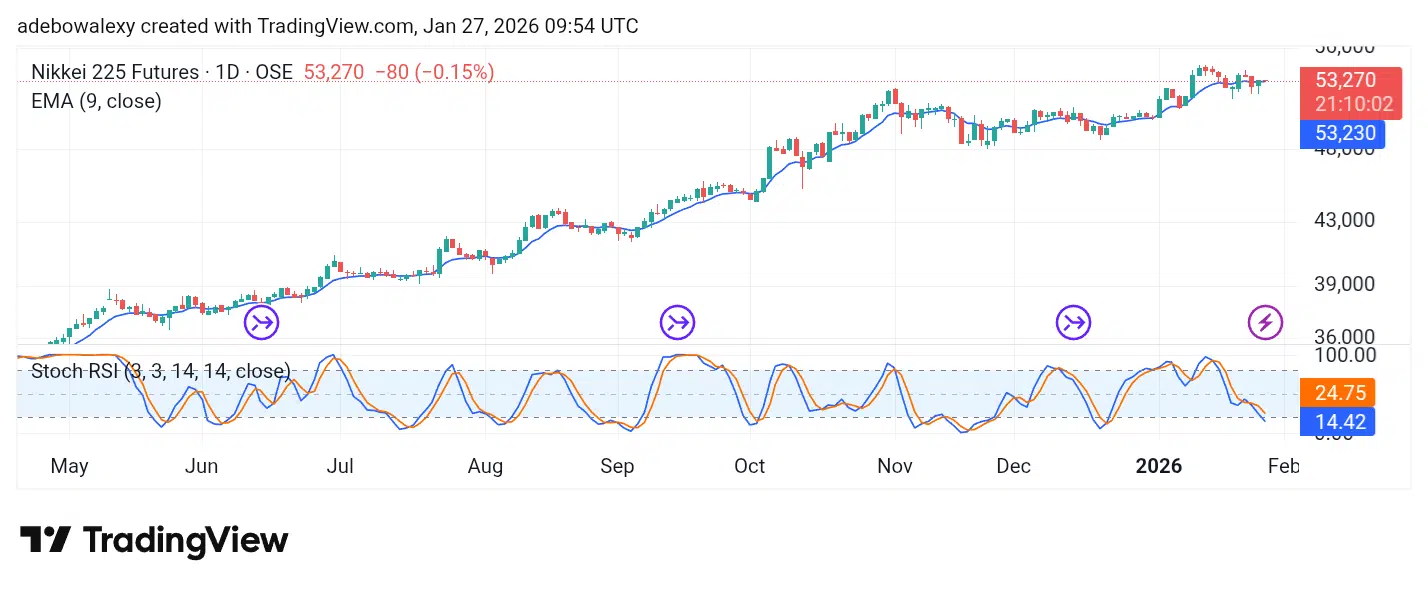The width and height of the screenshot is (1428, 591).
Task: Click the 39,000 price axis label
Action: click(x=1344, y=284)
